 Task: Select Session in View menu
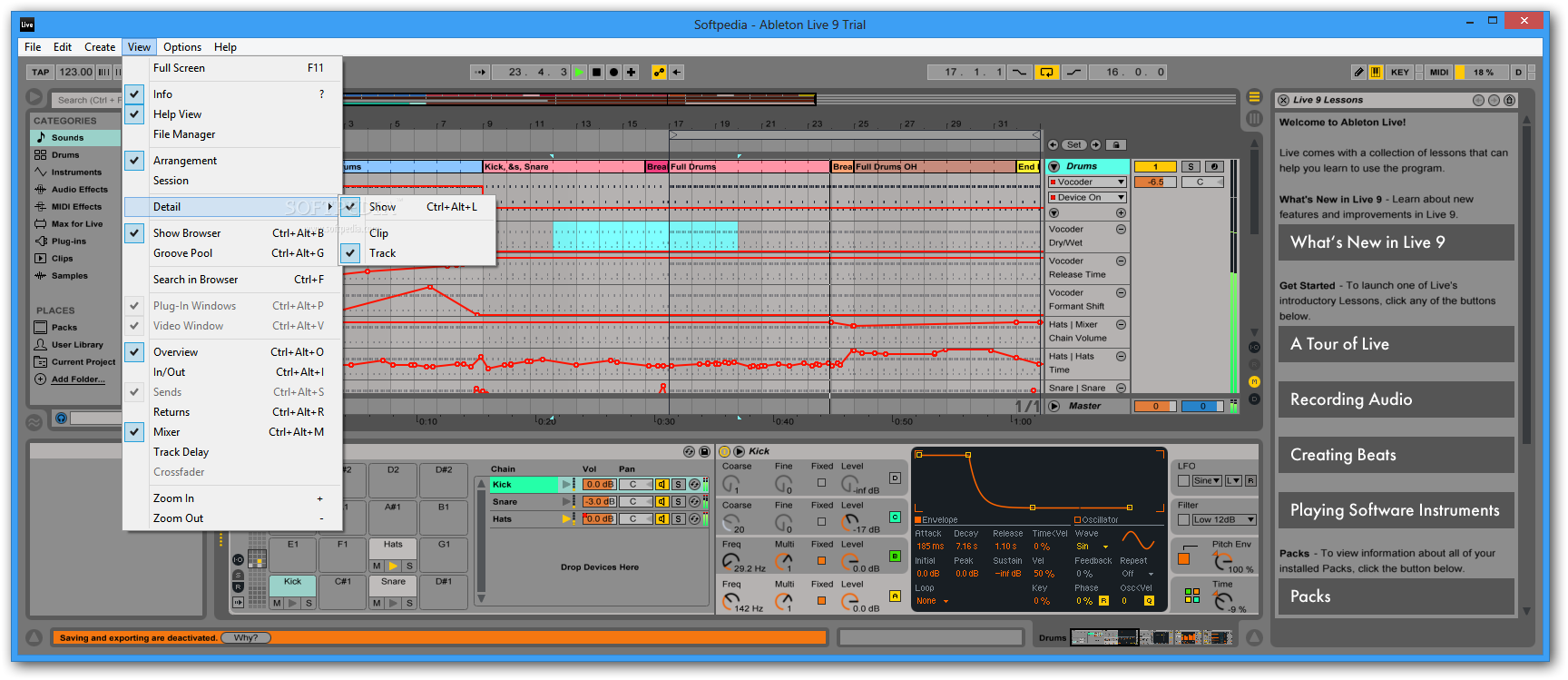(x=232, y=181)
